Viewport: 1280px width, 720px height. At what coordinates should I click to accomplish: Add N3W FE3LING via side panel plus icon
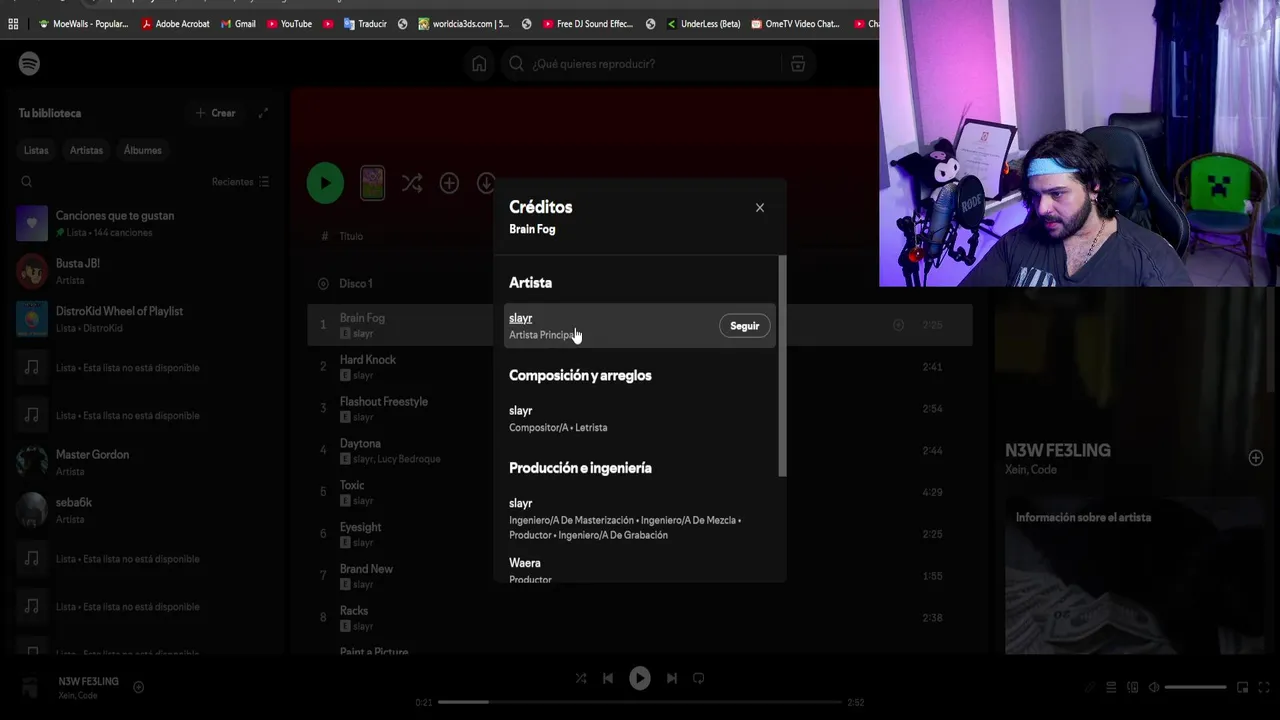click(x=1255, y=458)
